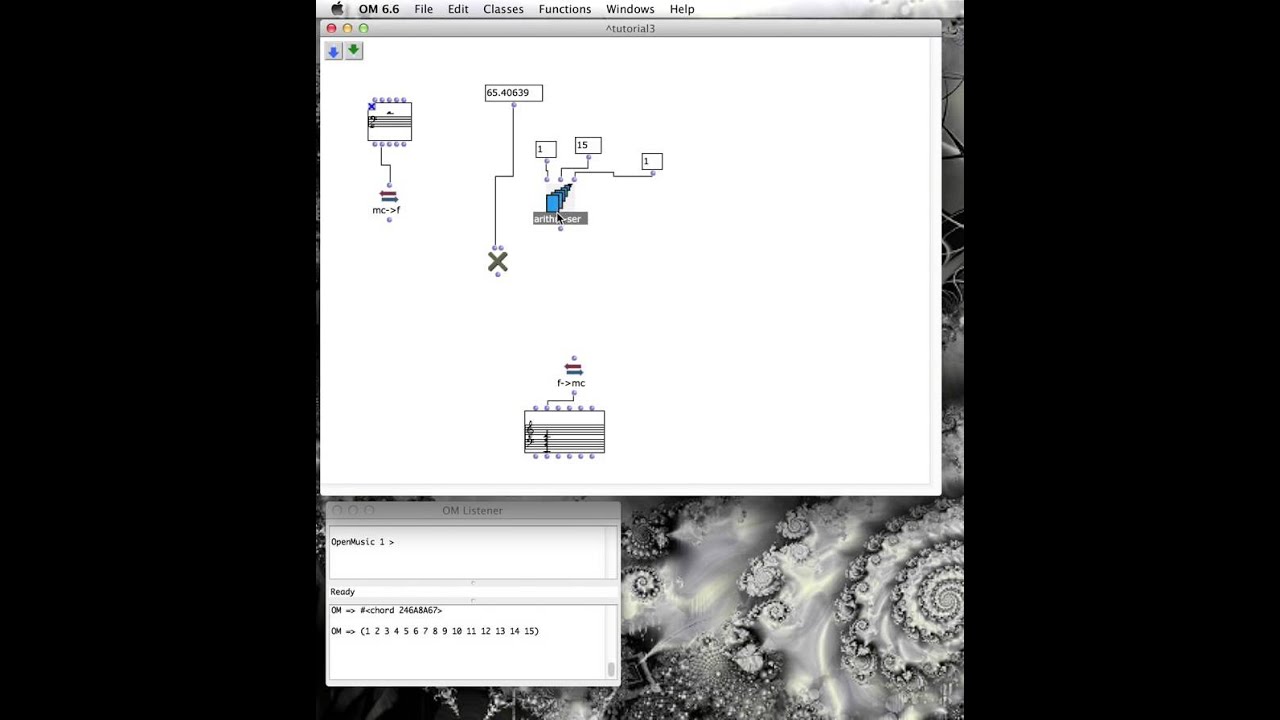Open the Windows menu
Screen dimensions: 1280x720
[630, 9]
